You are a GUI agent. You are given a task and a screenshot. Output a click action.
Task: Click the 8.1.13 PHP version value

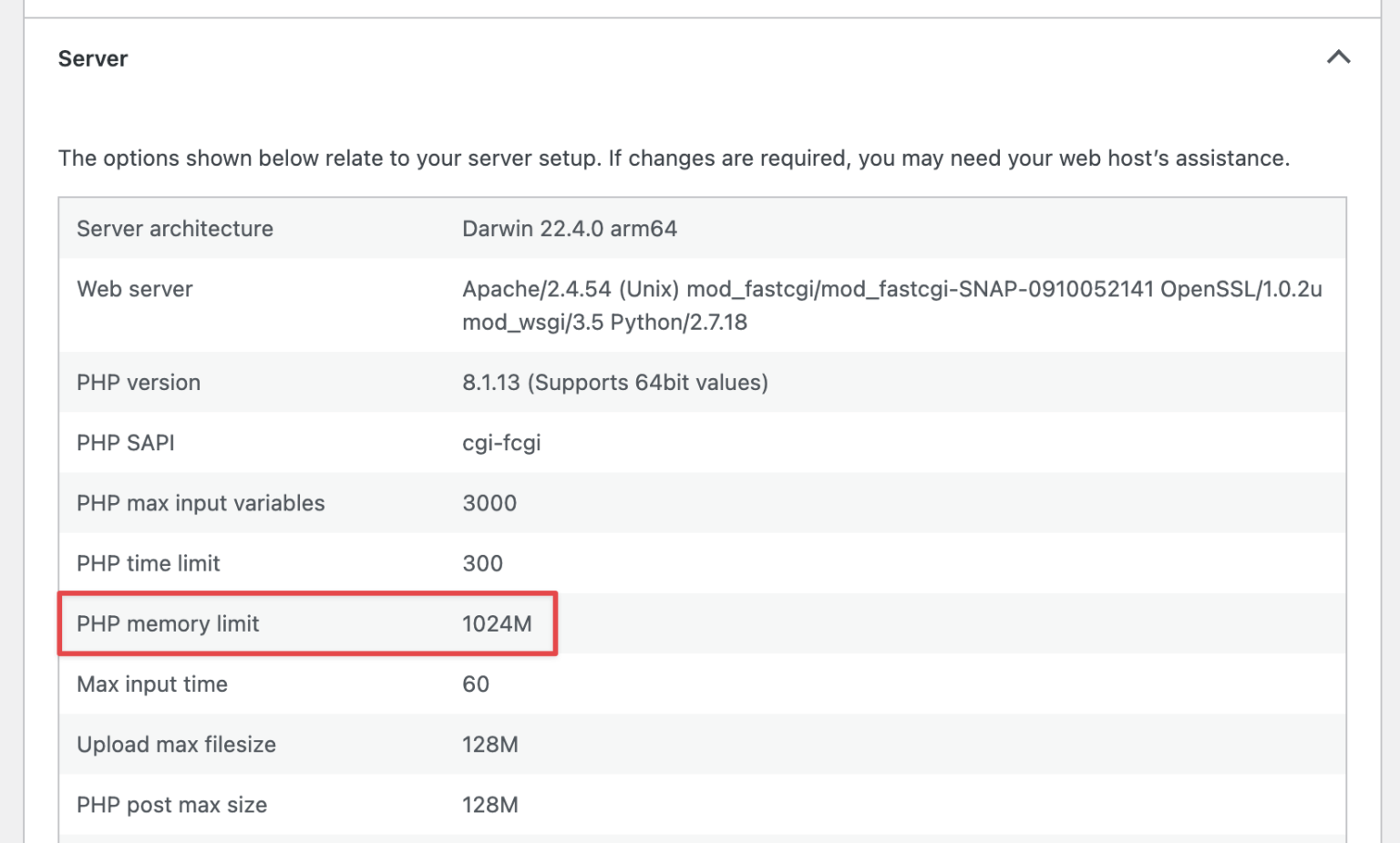point(614,383)
